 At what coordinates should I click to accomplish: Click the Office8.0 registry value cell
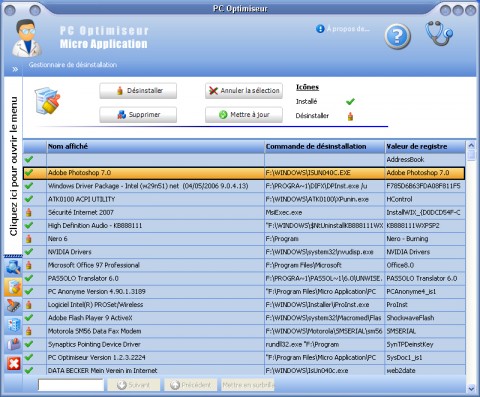pyautogui.click(x=425, y=265)
